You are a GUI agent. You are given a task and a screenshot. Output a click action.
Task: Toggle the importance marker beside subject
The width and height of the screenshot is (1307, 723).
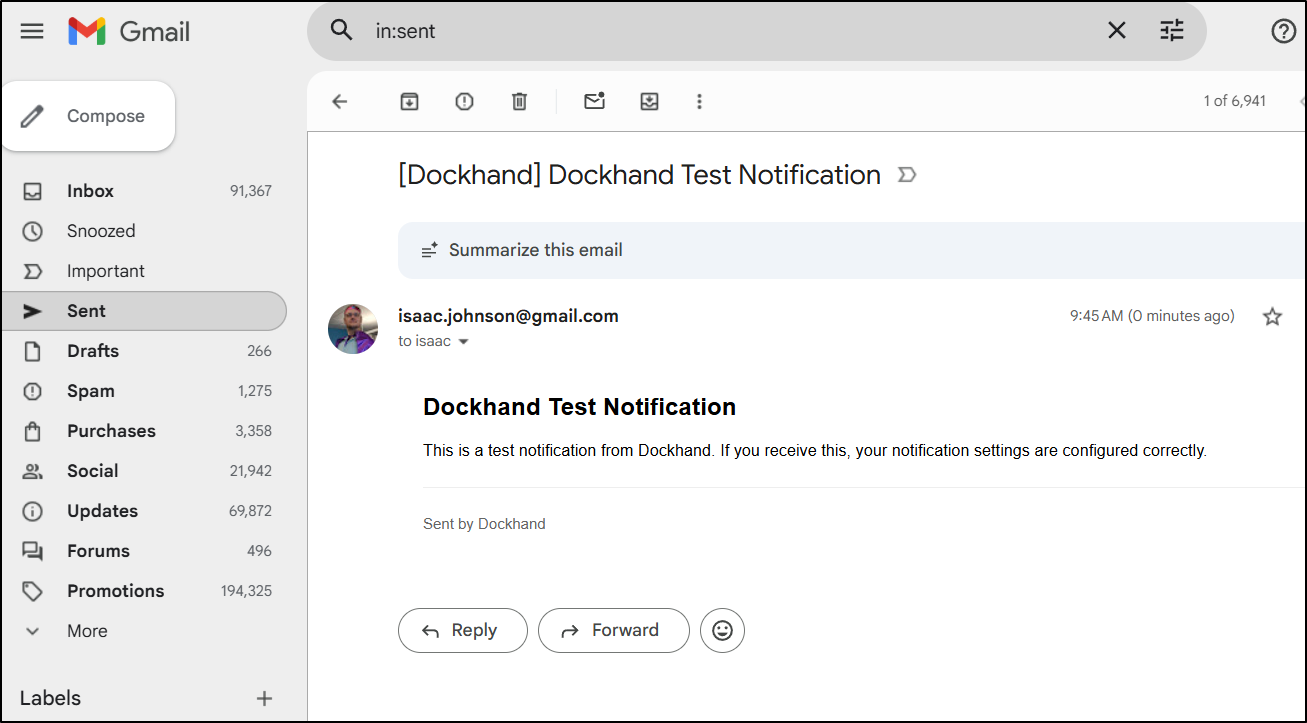point(907,175)
